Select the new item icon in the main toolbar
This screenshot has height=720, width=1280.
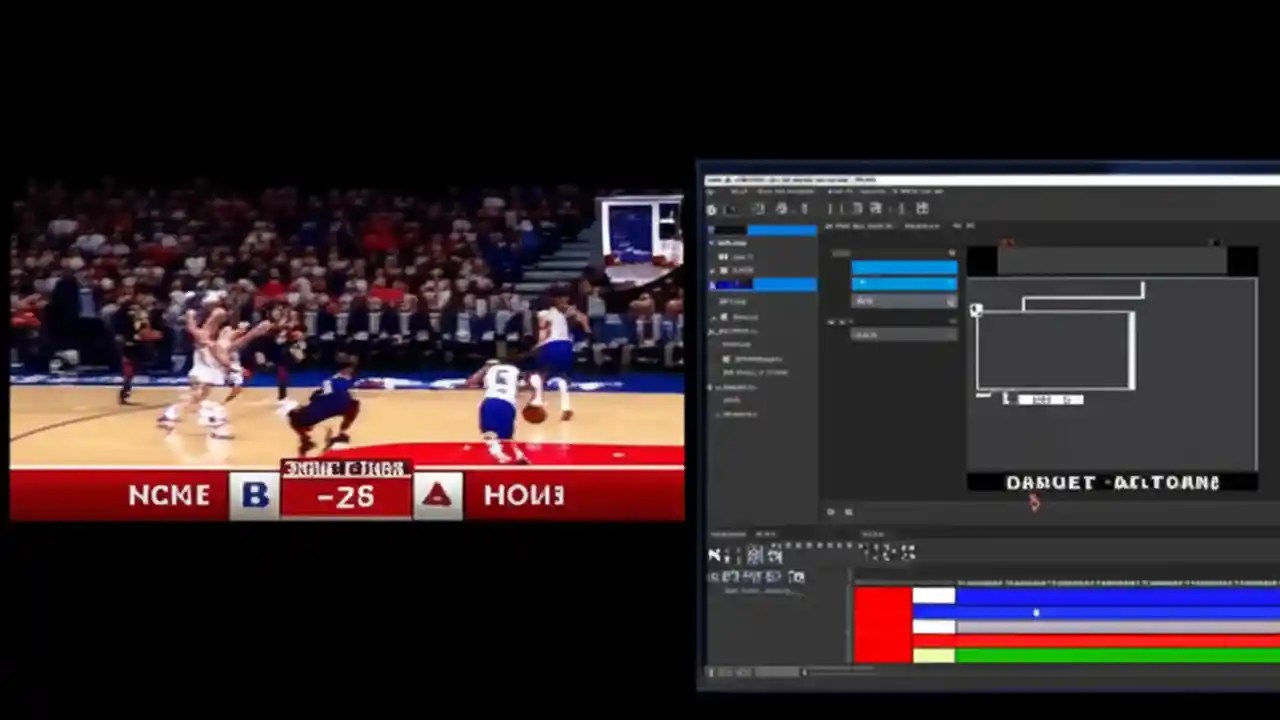point(712,209)
